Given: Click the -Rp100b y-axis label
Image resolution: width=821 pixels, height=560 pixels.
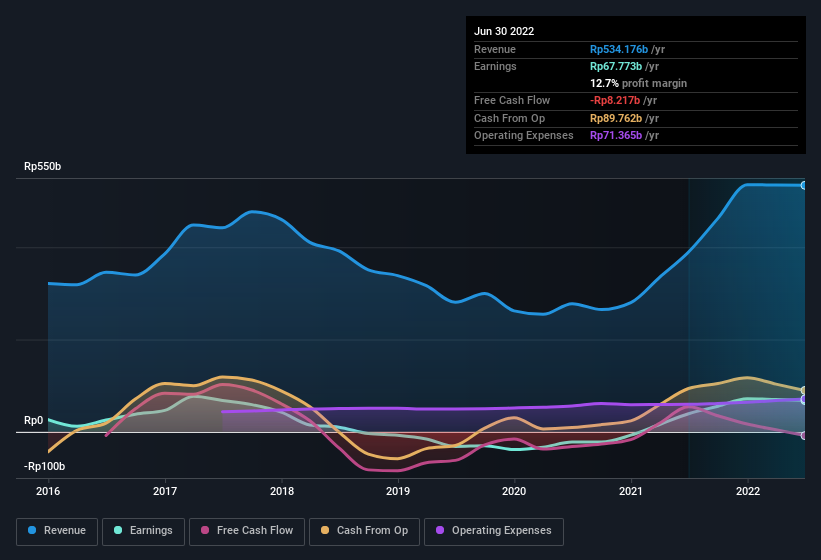Looking at the screenshot, I should [45, 466].
